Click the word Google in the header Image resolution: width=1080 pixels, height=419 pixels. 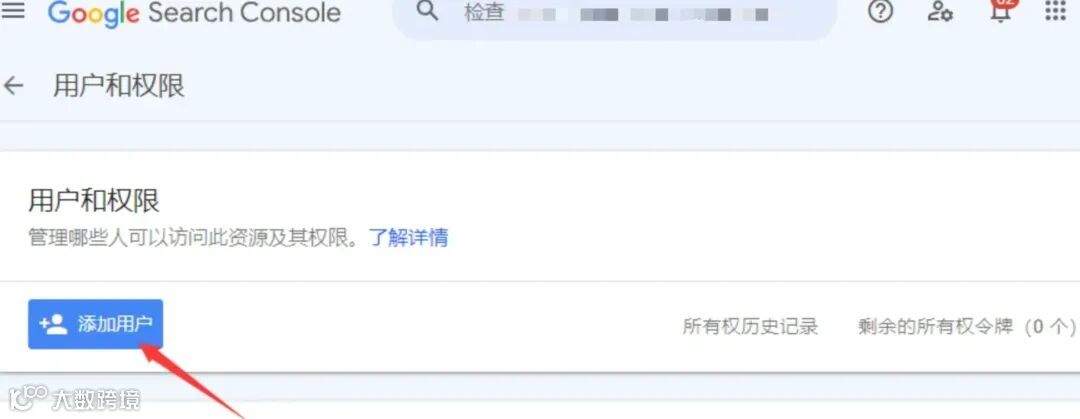94,14
